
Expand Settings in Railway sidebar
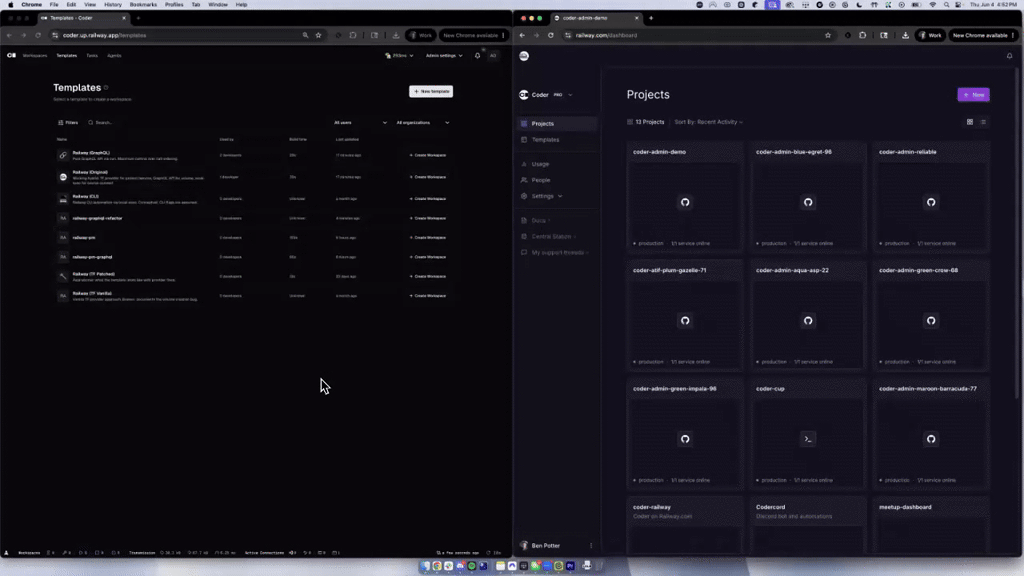coord(557,196)
